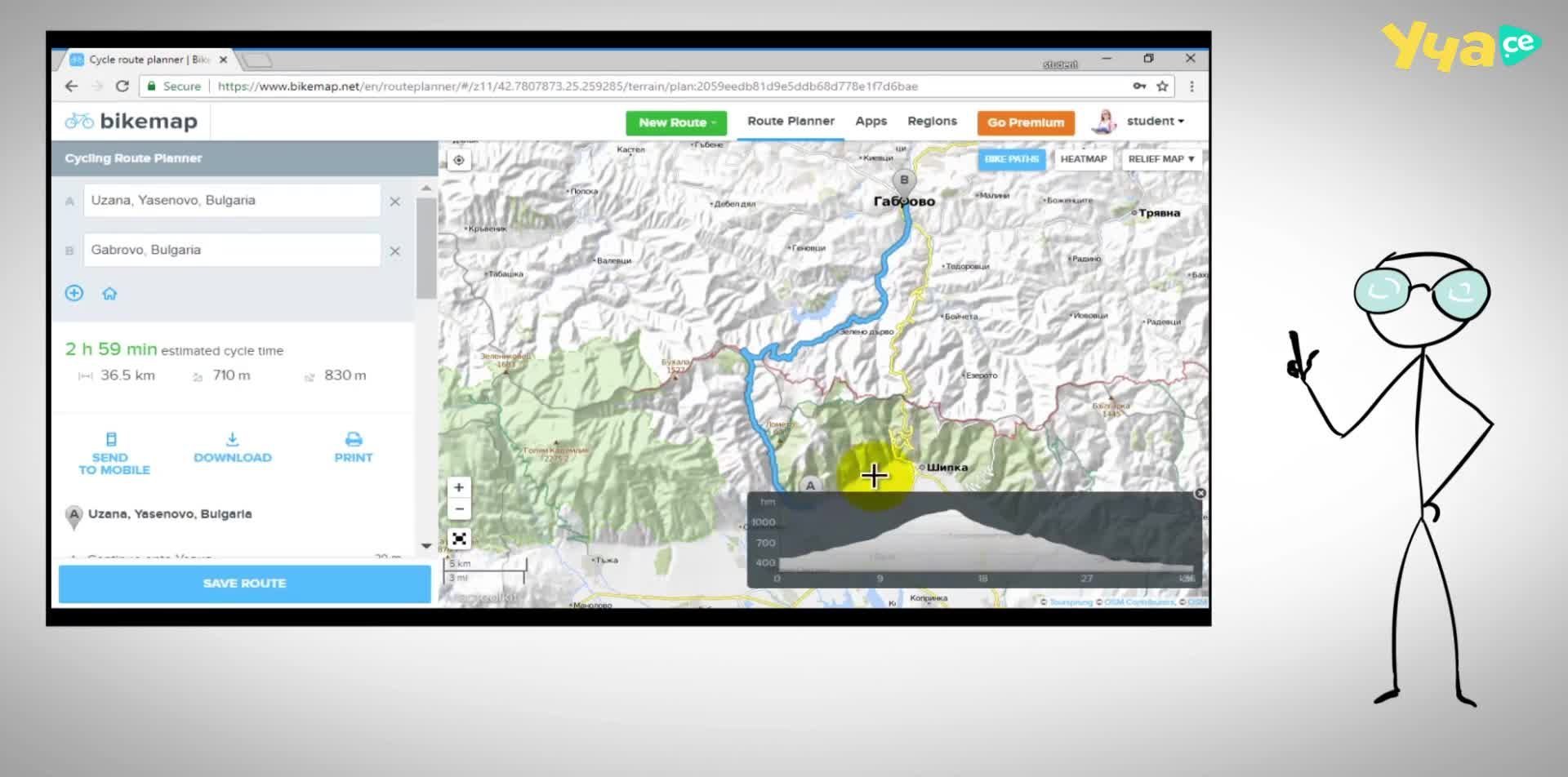The height and width of the screenshot is (777, 1568).
Task: Click the Uzana, Yasenovo directions start entry
Action: [x=170, y=514]
